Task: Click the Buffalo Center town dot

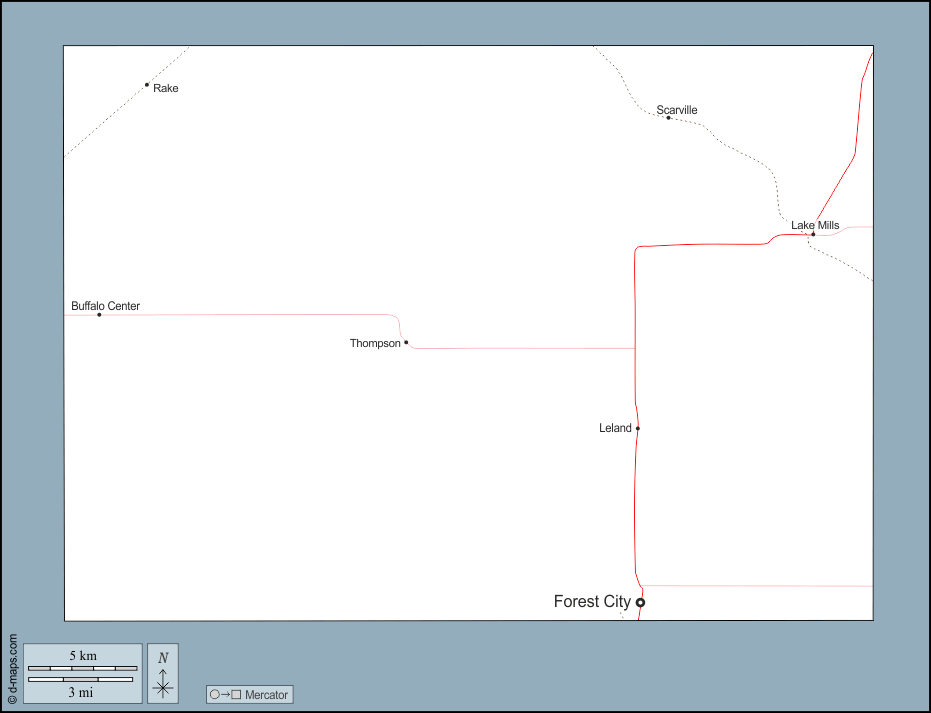Action: pyautogui.click(x=99, y=315)
